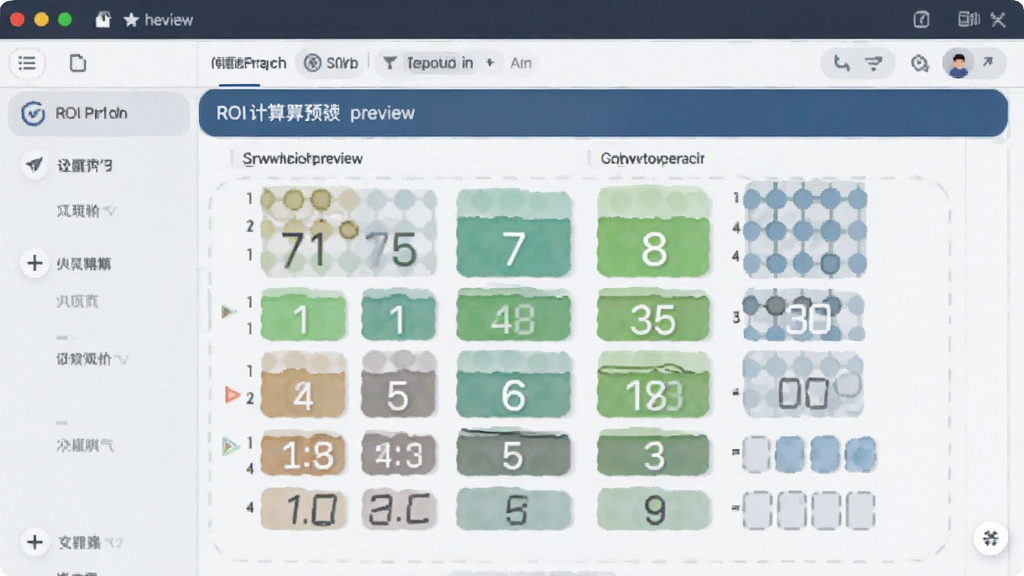Click the paper plane sidebar icon
Viewport: 1024px width, 576px height.
click(x=34, y=165)
